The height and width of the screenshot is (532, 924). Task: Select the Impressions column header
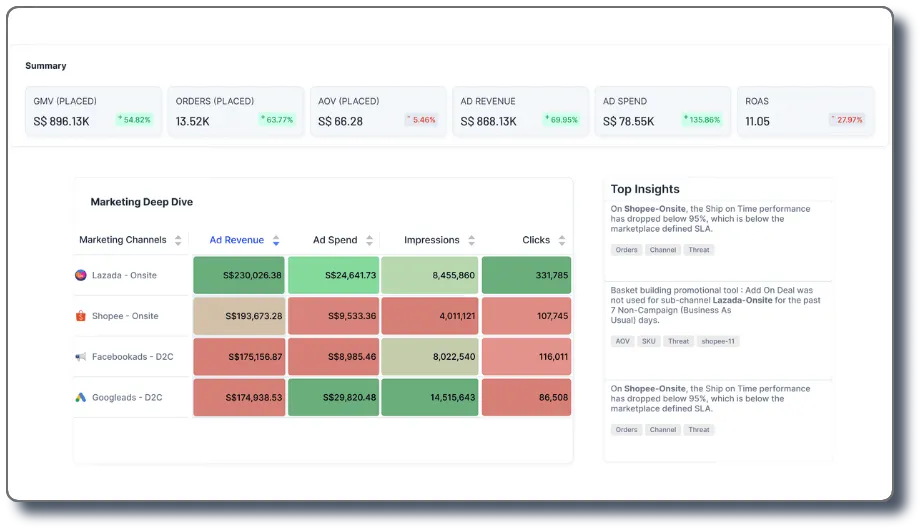pyautogui.click(x=431, y=240)
